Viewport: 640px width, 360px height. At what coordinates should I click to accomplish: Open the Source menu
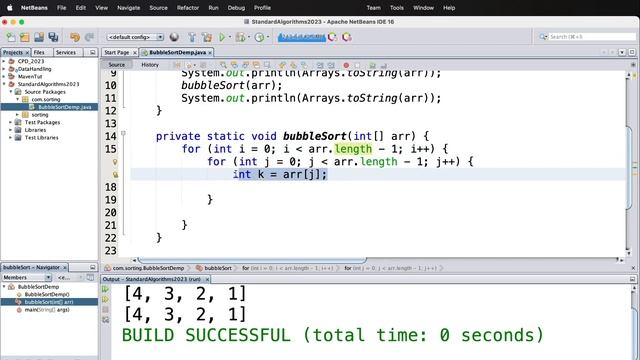pos(158,8)
